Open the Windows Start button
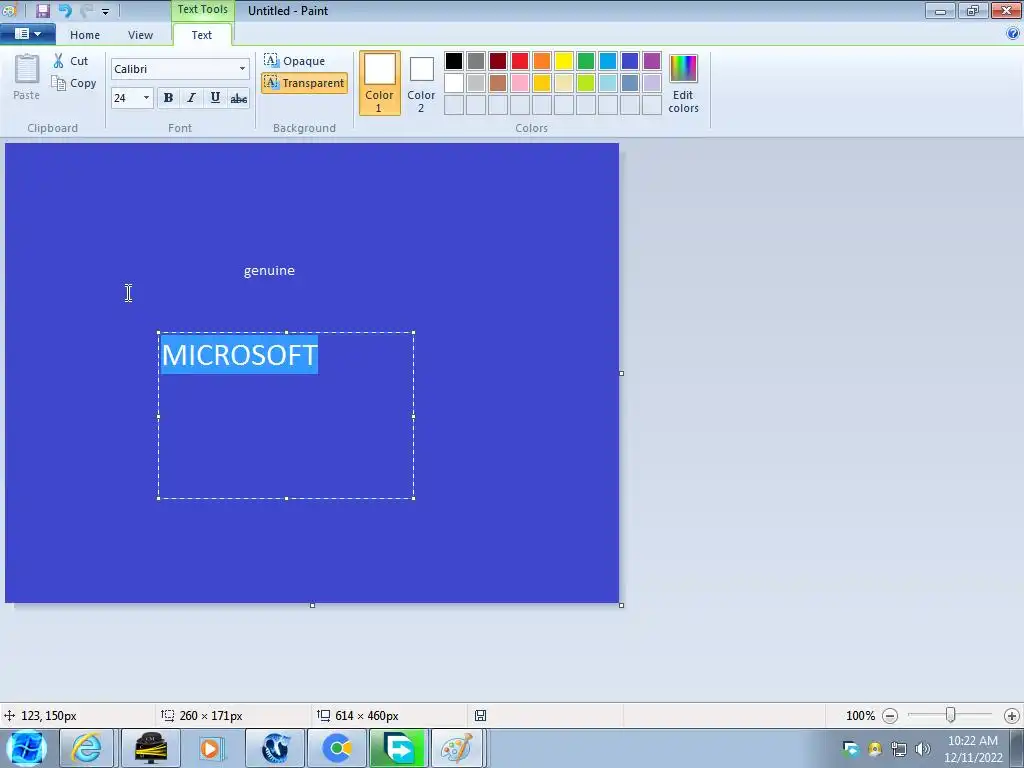The image size is (1024, 768). [27, 748]
